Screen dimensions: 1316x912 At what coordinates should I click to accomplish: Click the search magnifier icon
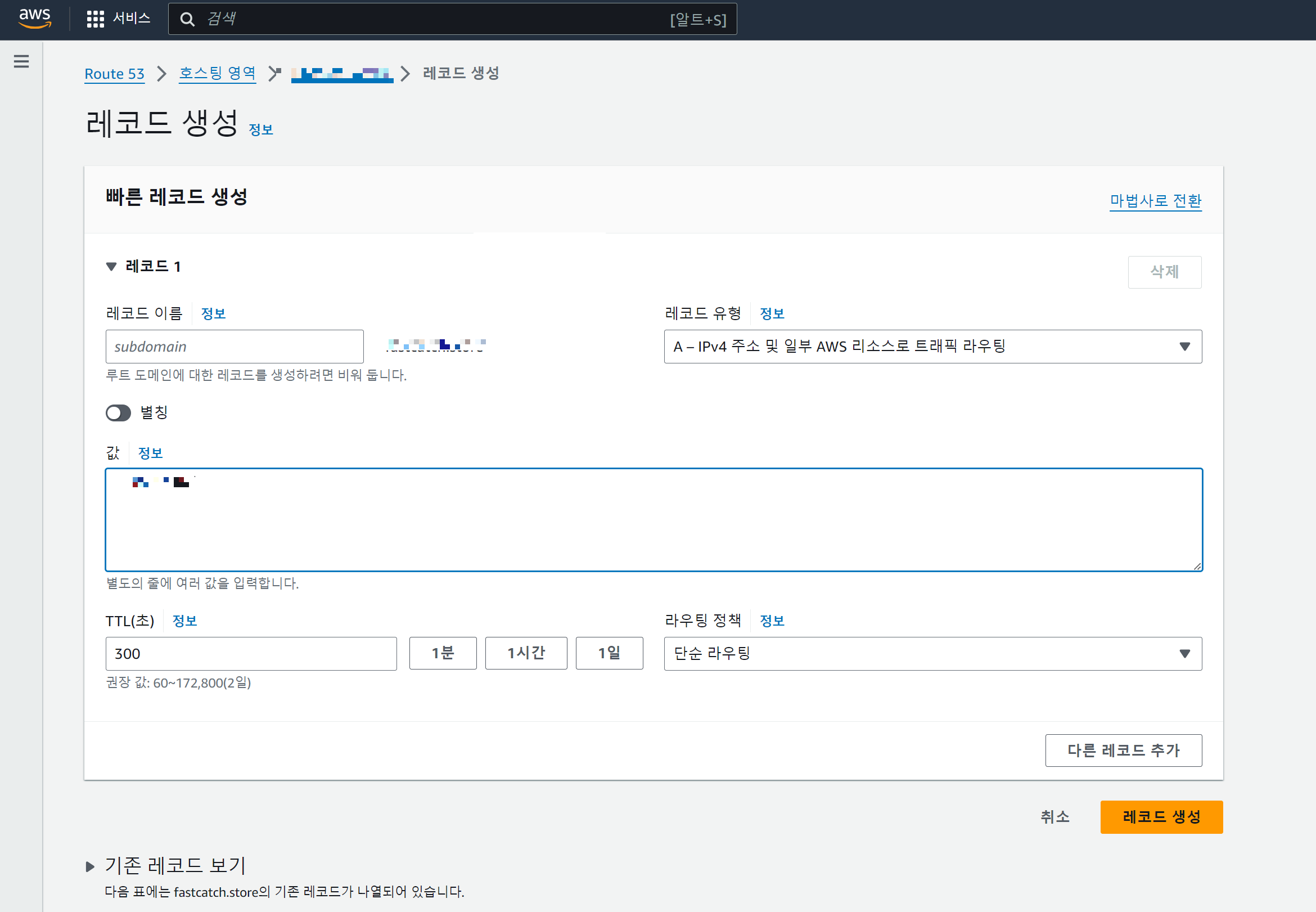187,20
